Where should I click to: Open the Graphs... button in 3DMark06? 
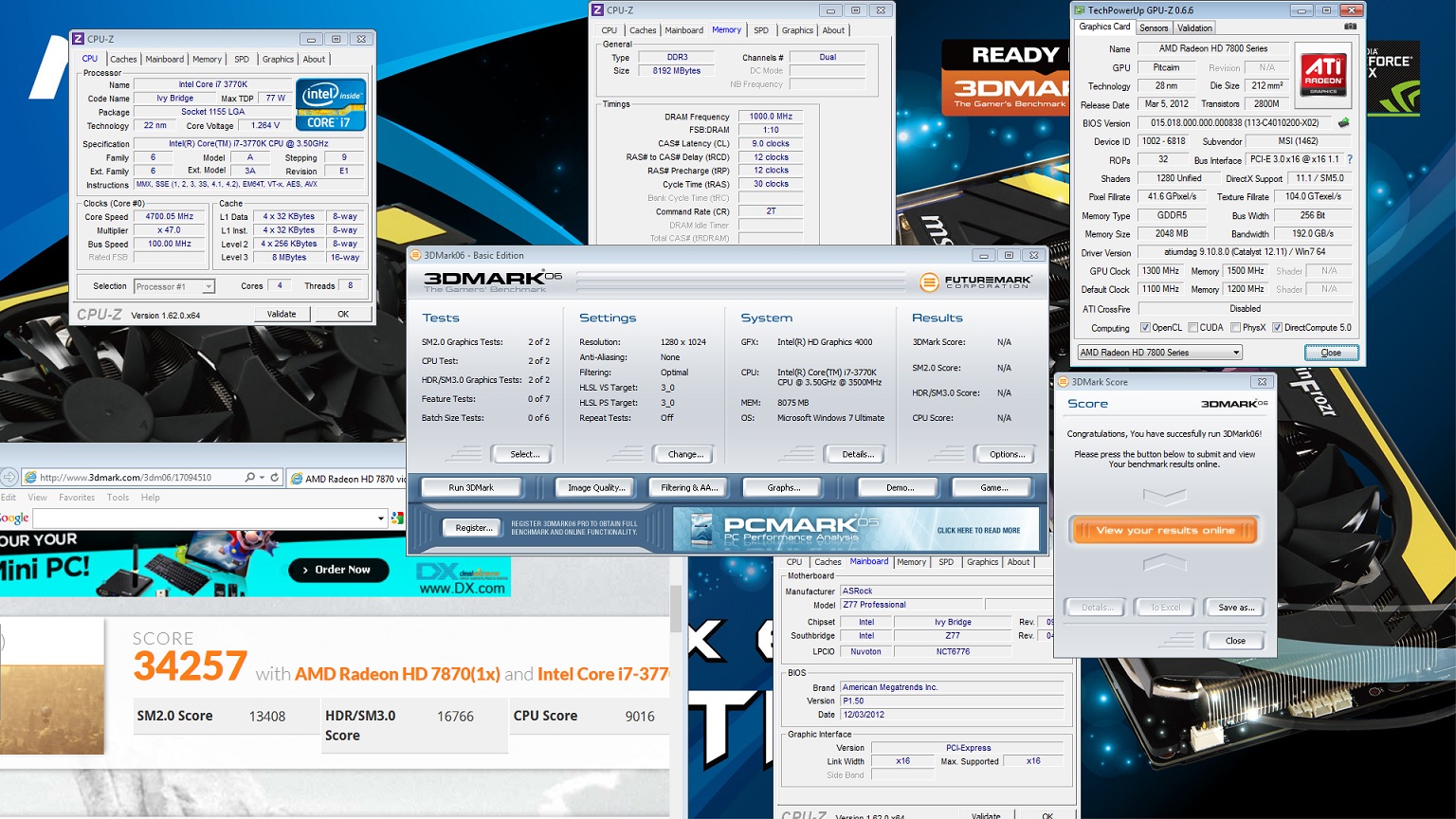[784, 487]
